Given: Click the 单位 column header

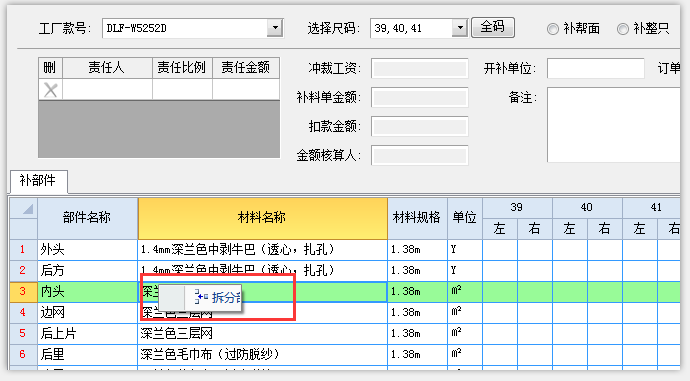Looking at the screenshot, I should 465,218.
